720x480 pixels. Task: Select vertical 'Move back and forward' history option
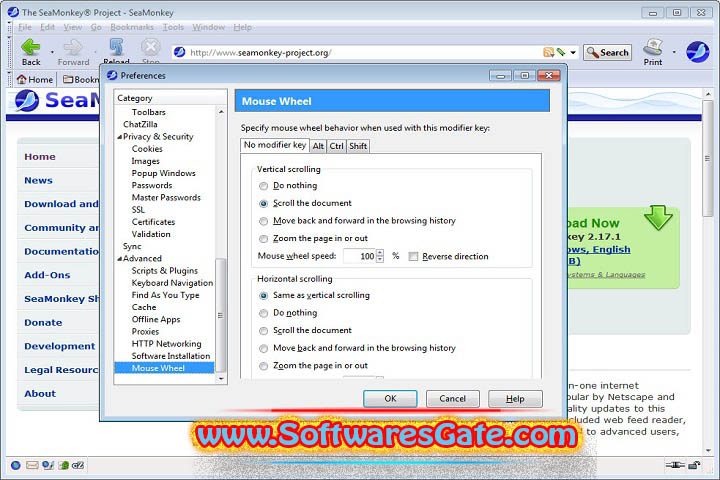(x=264, y=221)
